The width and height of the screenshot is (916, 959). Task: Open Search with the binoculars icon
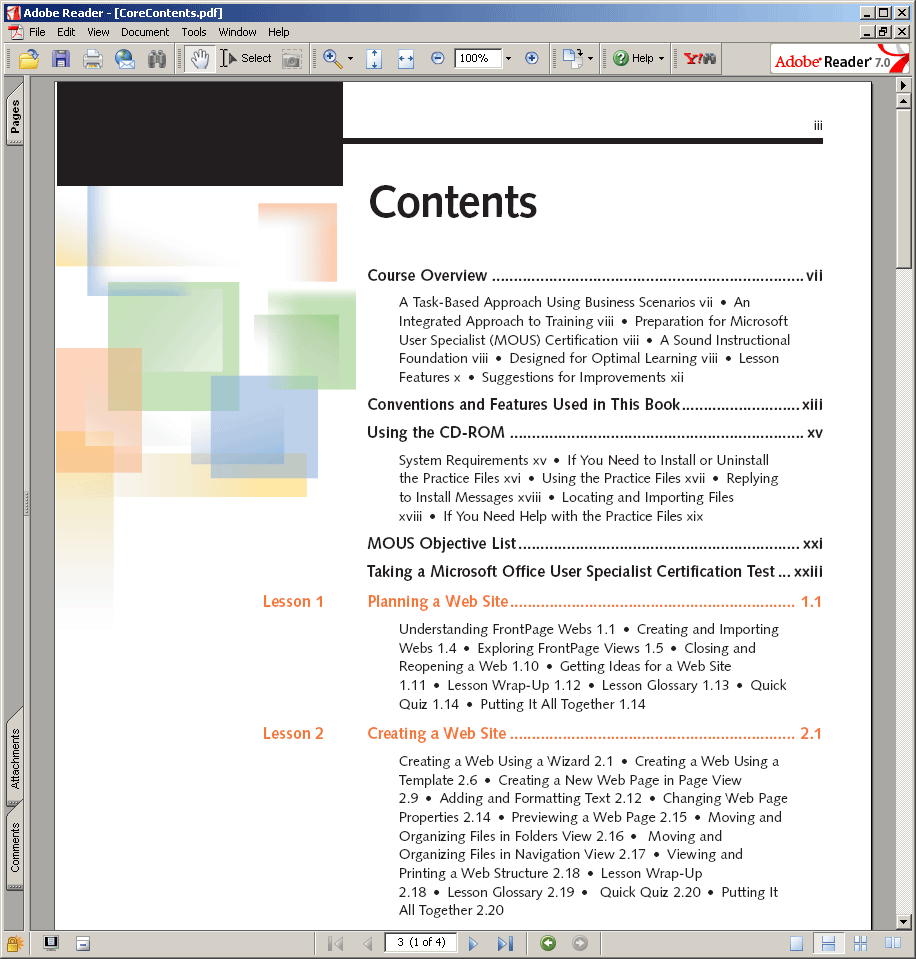(x=157, y=59)
